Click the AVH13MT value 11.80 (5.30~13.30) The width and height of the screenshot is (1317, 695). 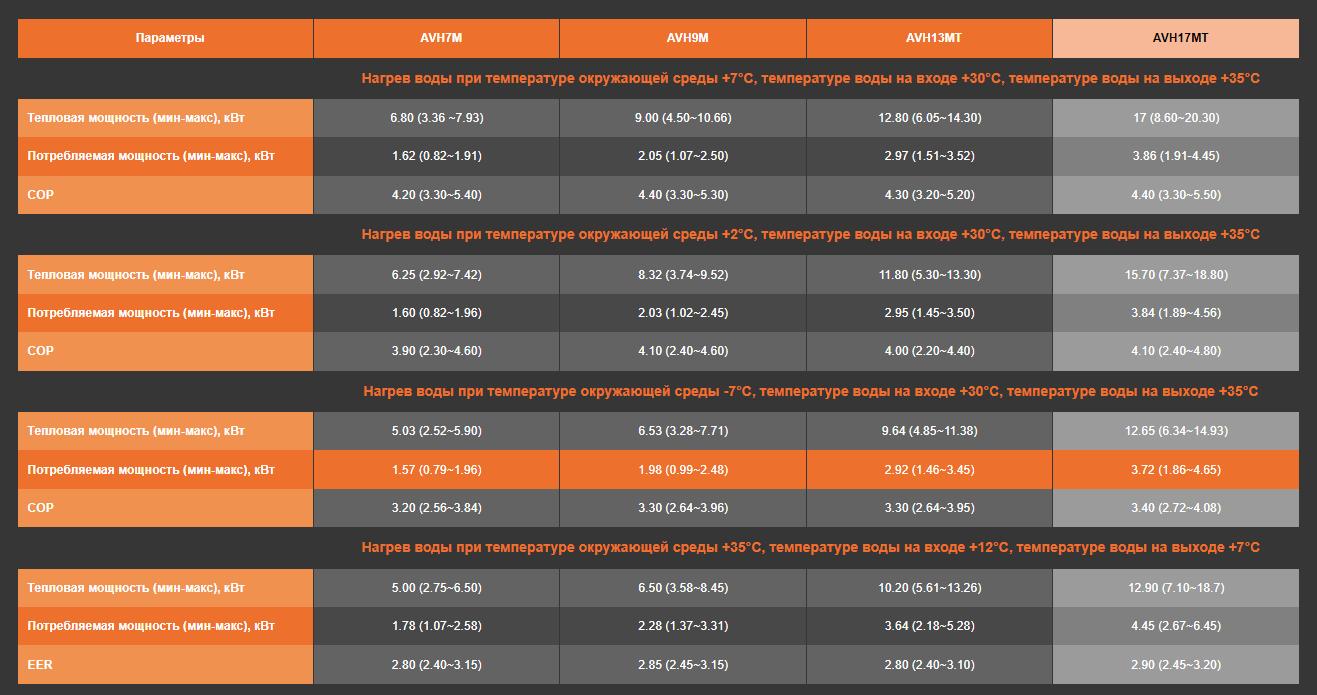pyautogui.click(x=929, y=274)
